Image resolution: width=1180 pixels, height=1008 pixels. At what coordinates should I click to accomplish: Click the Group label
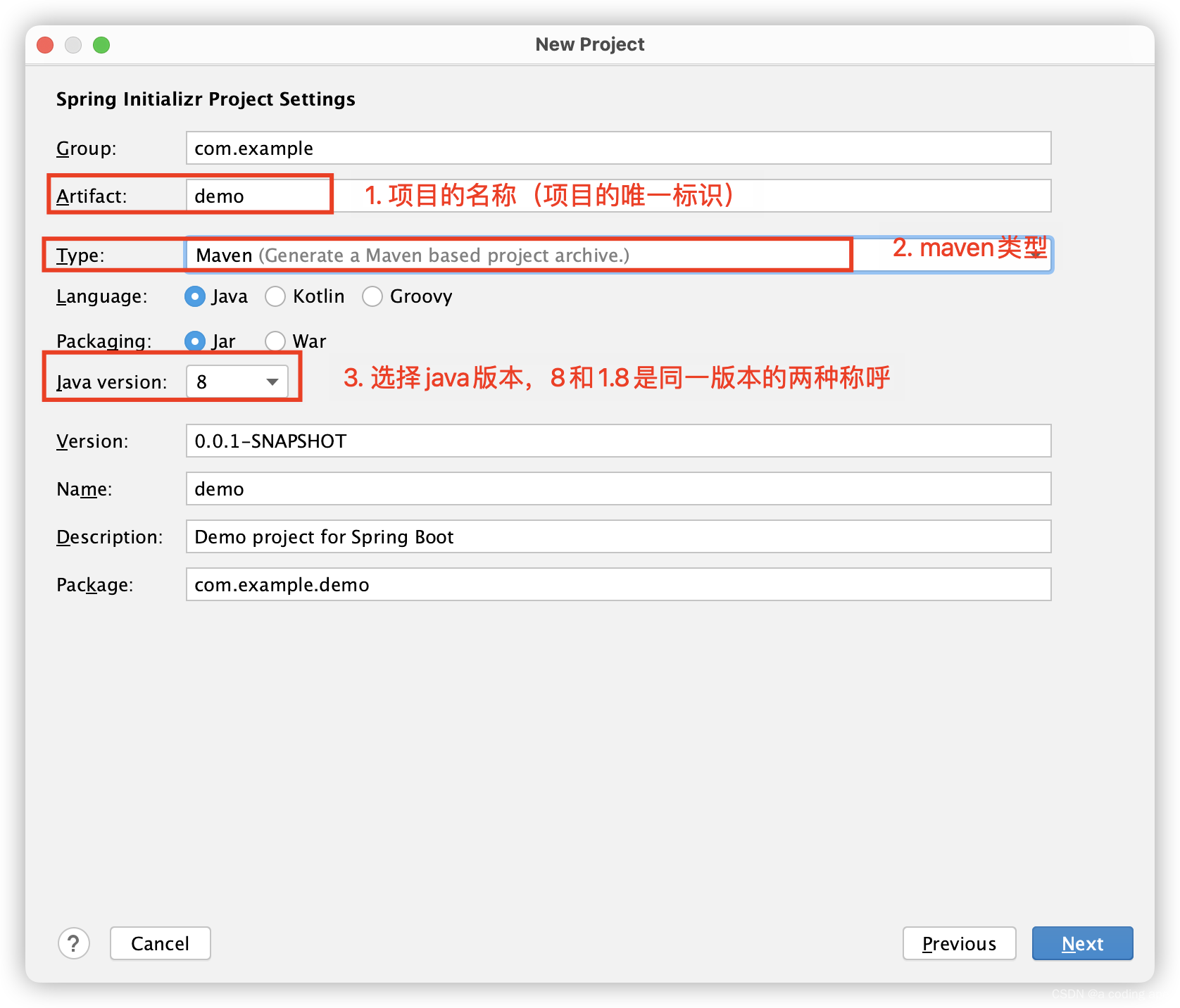click(x=87, y=149)
